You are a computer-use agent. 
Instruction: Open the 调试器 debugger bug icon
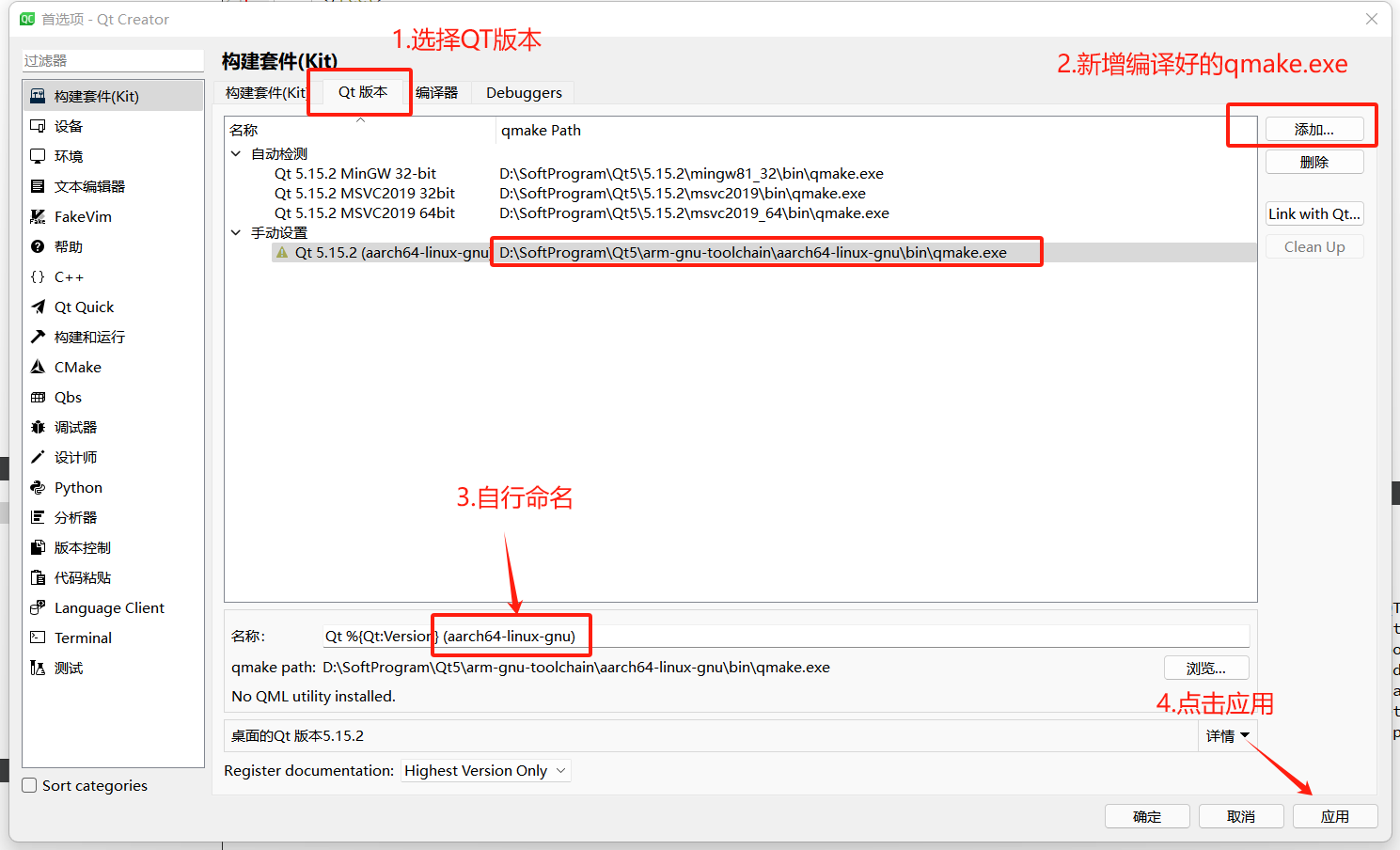38,427
